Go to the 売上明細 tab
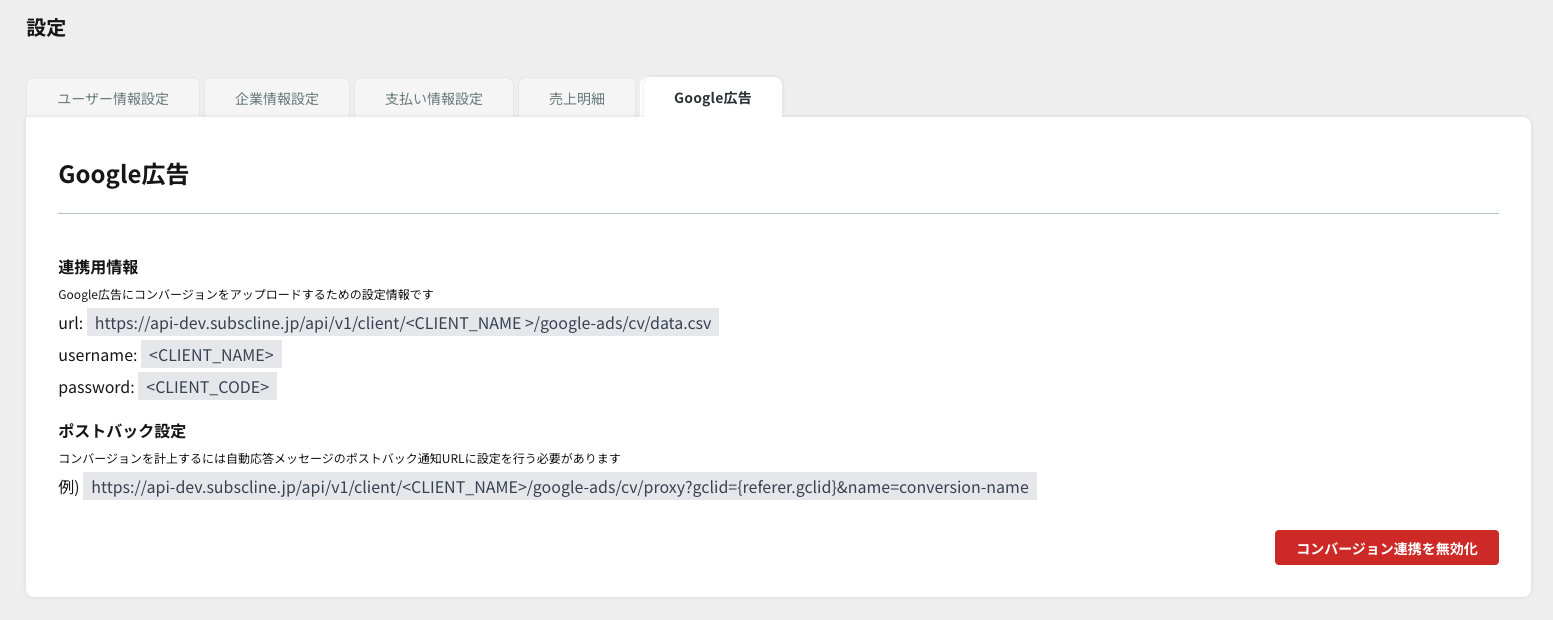This screenshot has height=620, width=1553. click(577, 98)
